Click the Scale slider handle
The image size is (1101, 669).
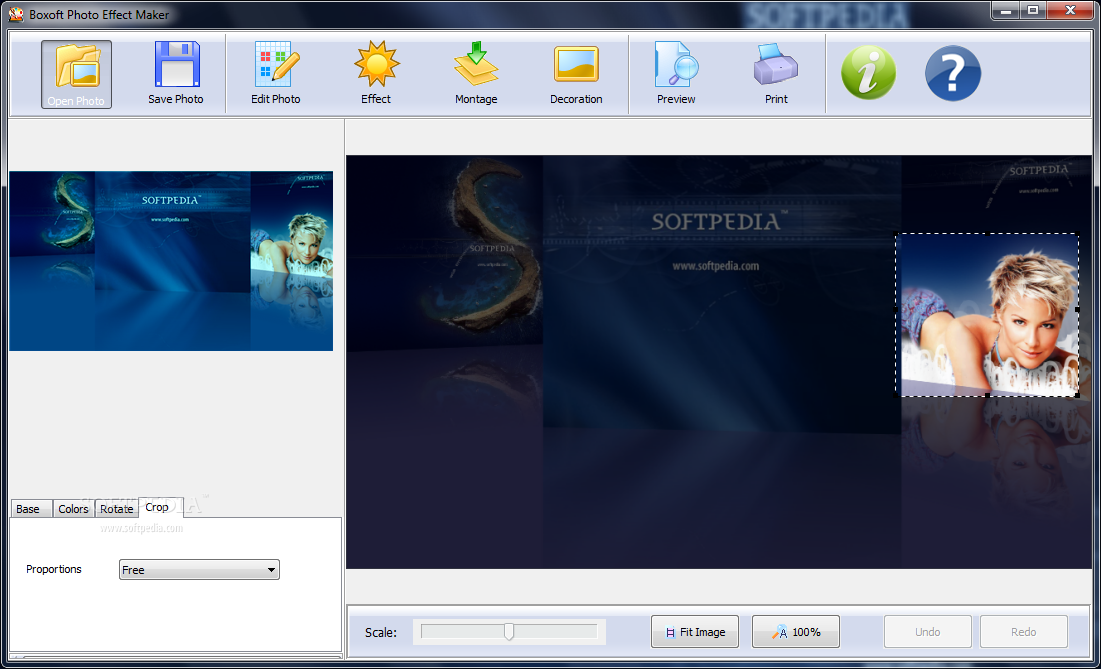(x=509, y=631)
